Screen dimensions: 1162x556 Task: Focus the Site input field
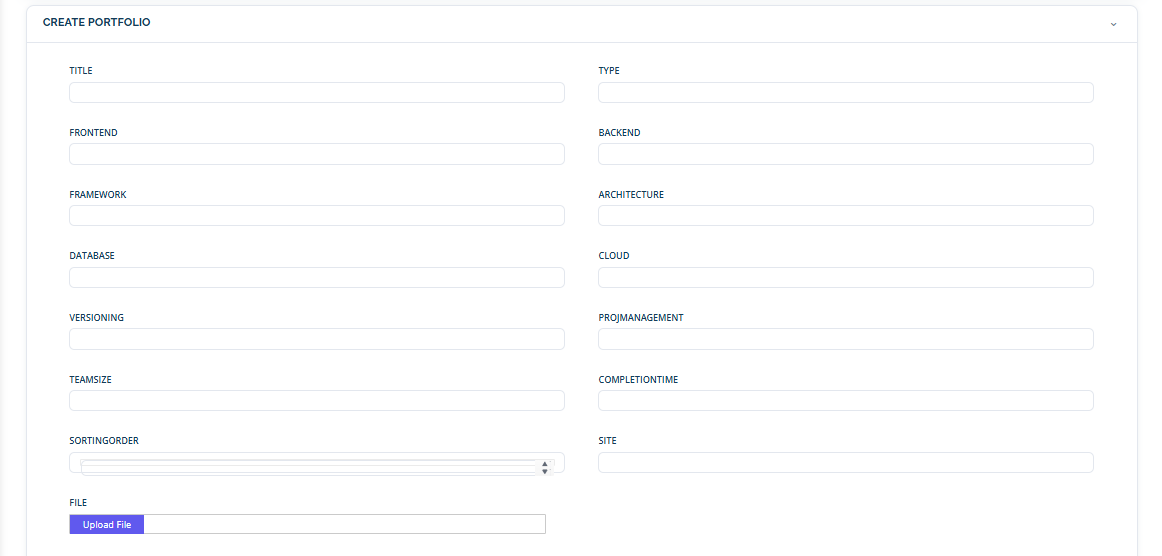[846, 463]
